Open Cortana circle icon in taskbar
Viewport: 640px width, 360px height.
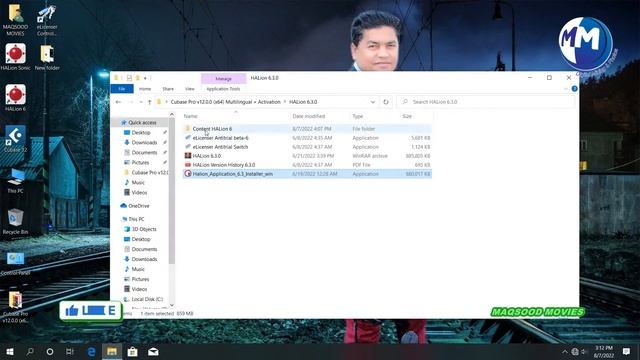(50, 351)
